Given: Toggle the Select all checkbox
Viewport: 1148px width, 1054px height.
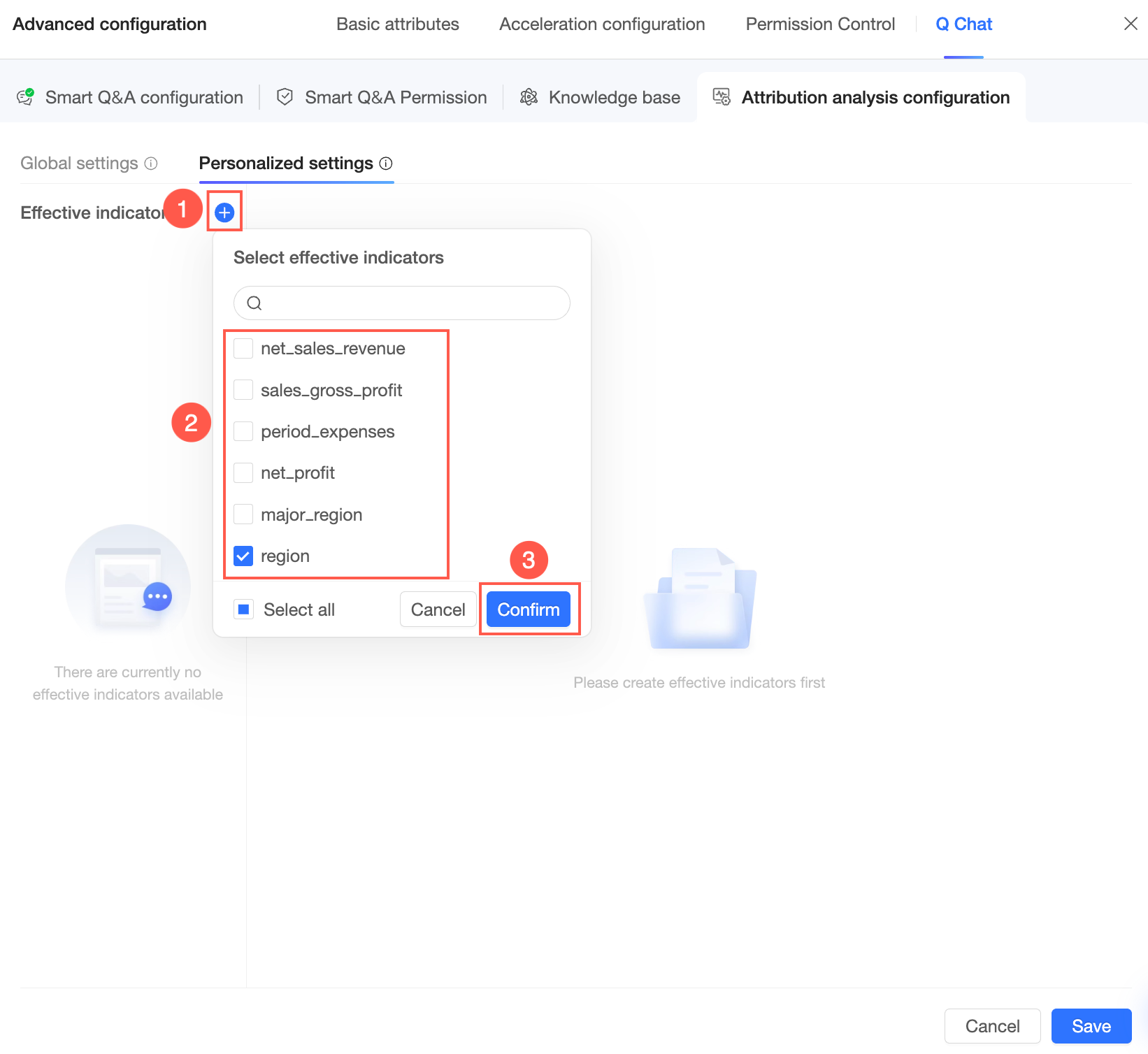Looking at the screenshot, I should 243,609.
